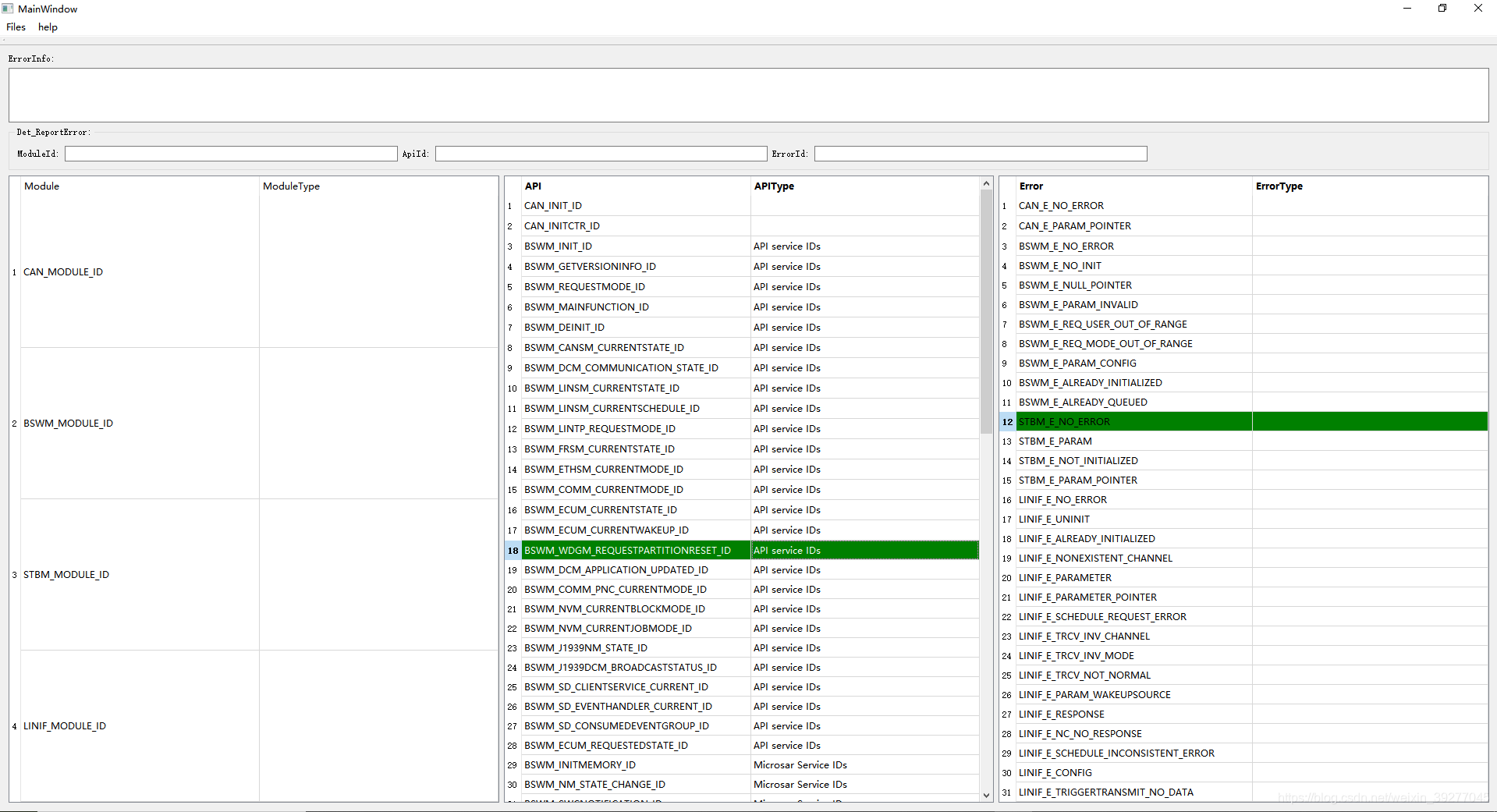Click the ErrorType column header
The width and height of the screenshot is (1497, 812).
[1370, 186]
